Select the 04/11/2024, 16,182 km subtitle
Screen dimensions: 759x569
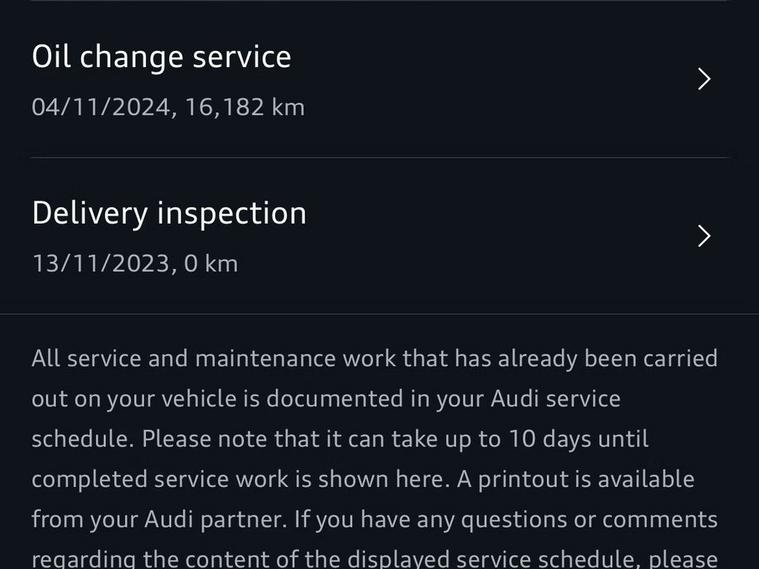168,106
